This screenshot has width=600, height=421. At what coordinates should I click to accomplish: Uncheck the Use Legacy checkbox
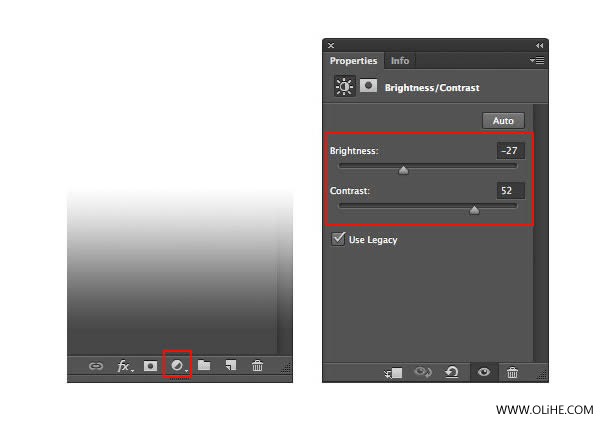[338, 239]
